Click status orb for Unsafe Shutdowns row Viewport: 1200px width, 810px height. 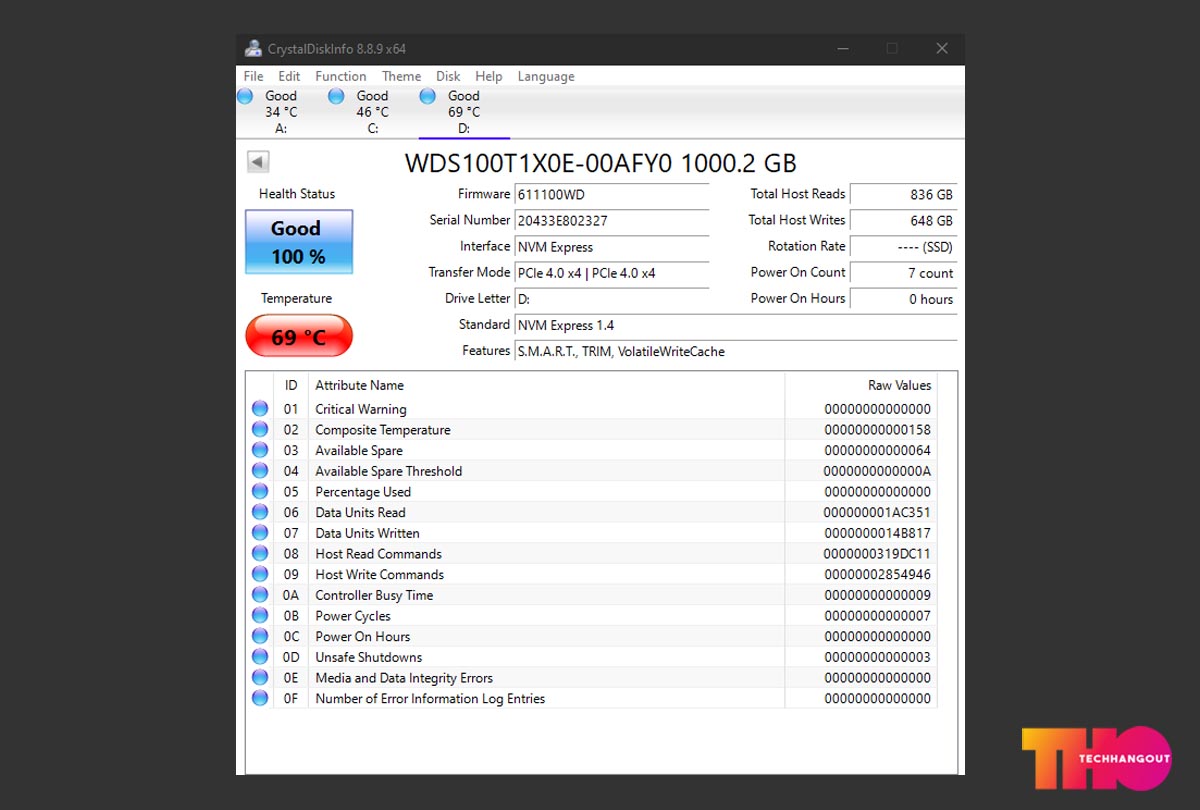click(x=260, y=657)
